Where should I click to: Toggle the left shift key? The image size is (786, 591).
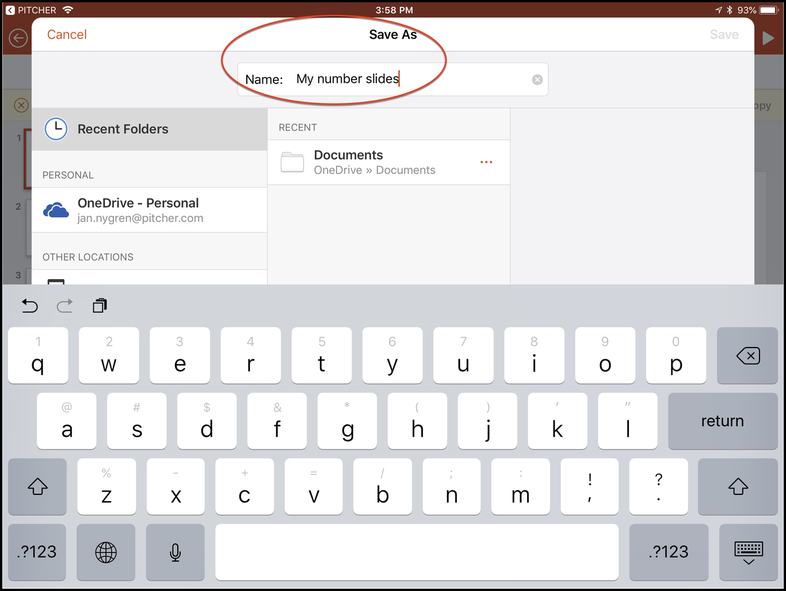click(37, 486)
